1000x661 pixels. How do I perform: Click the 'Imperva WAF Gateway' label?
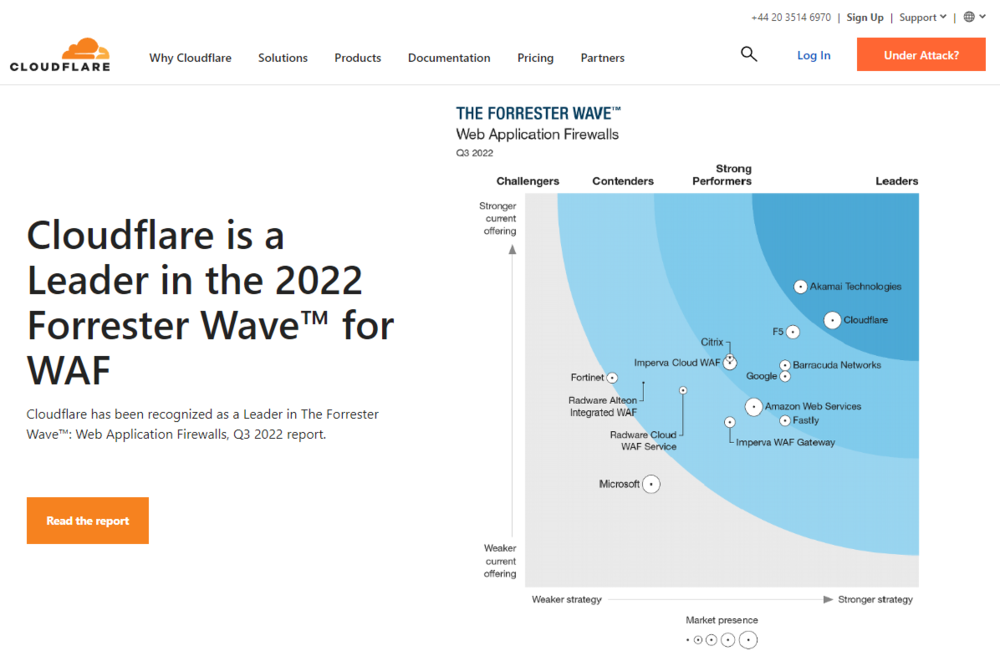coord(785,442)
